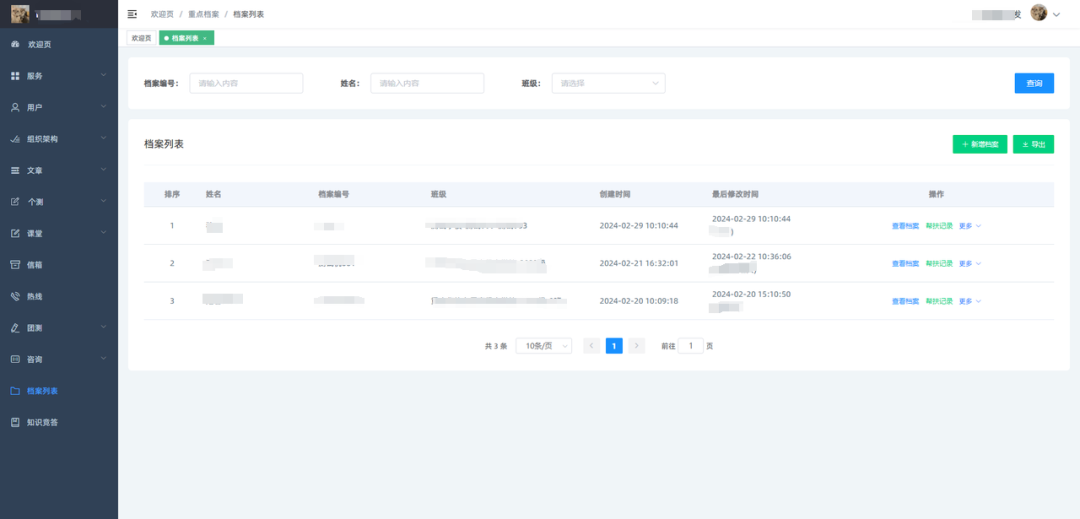Click the 档案列表 folder icon in sidebar

[x=15, y=391]
